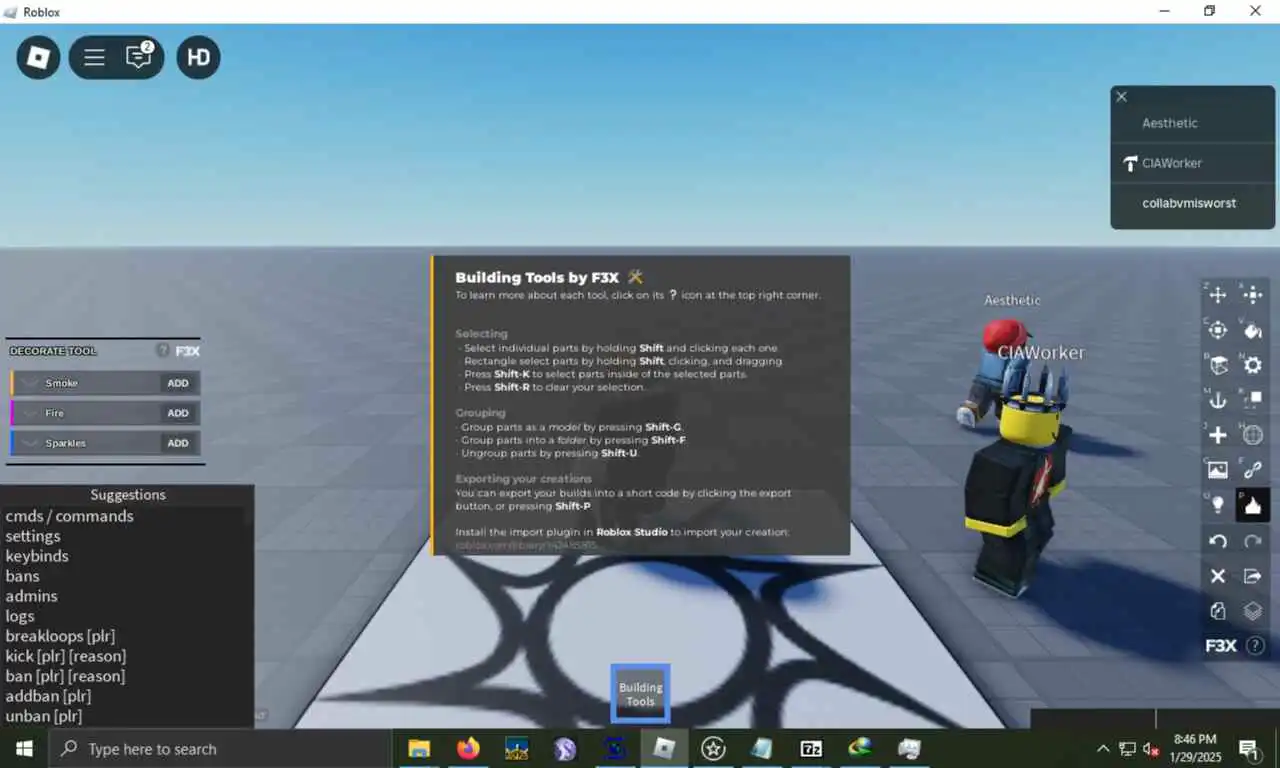This screenshot has width=1280, height=768.
Task: Select the F3X Collision tool
Action: [1252, 400]
